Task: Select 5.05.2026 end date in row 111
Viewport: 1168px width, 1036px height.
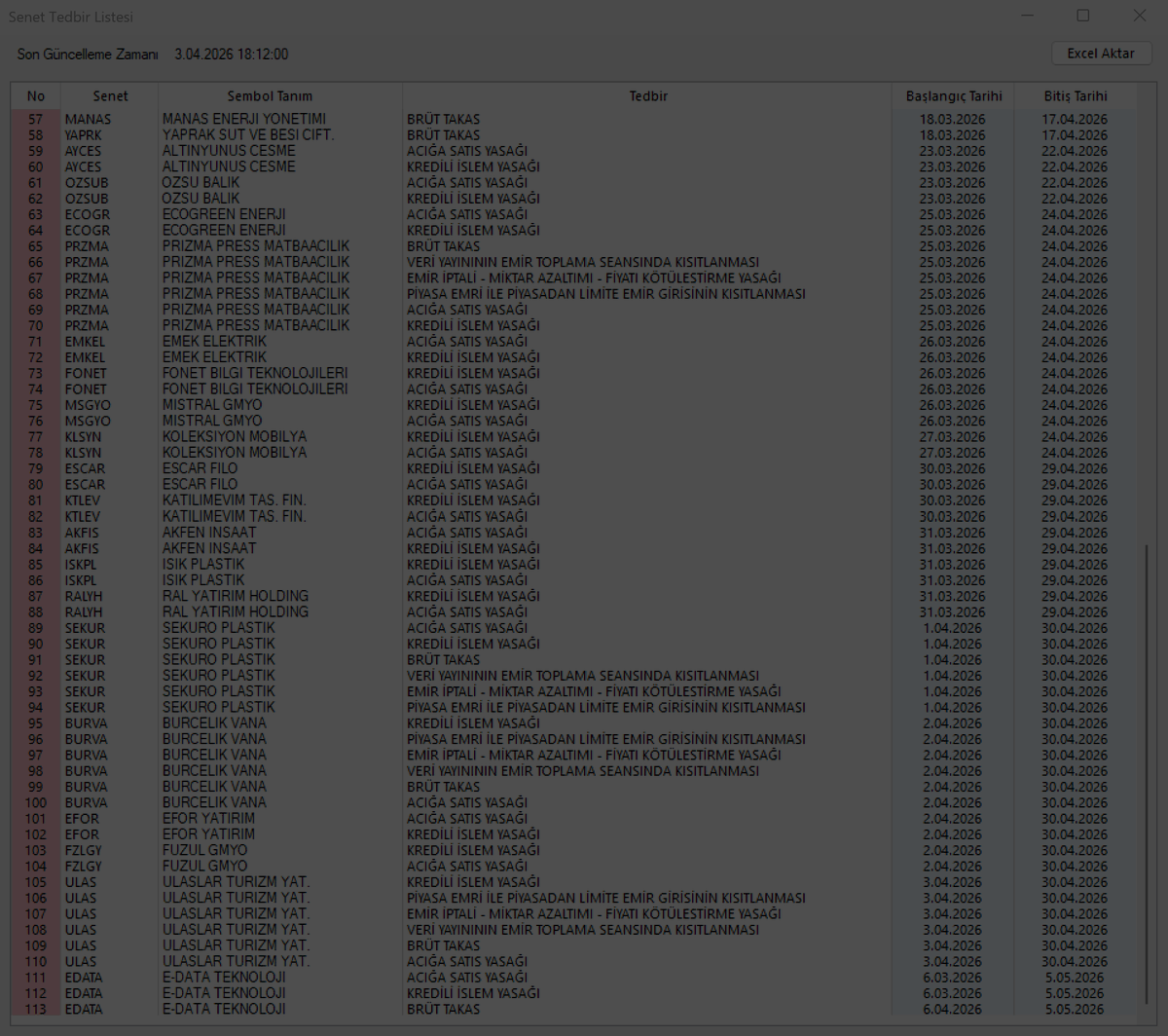Action: 1076,978
